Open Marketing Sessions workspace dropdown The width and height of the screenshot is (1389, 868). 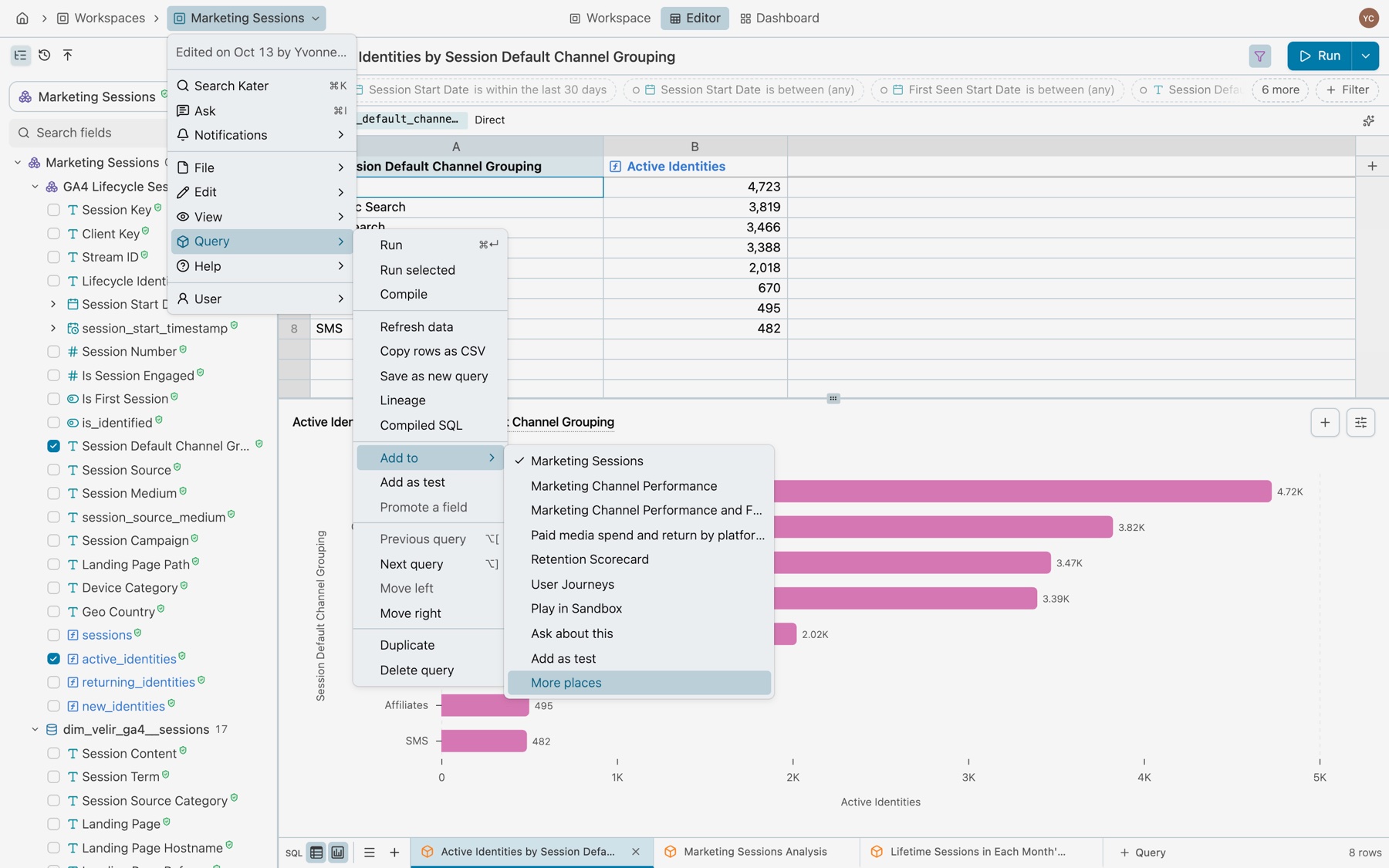246,18
